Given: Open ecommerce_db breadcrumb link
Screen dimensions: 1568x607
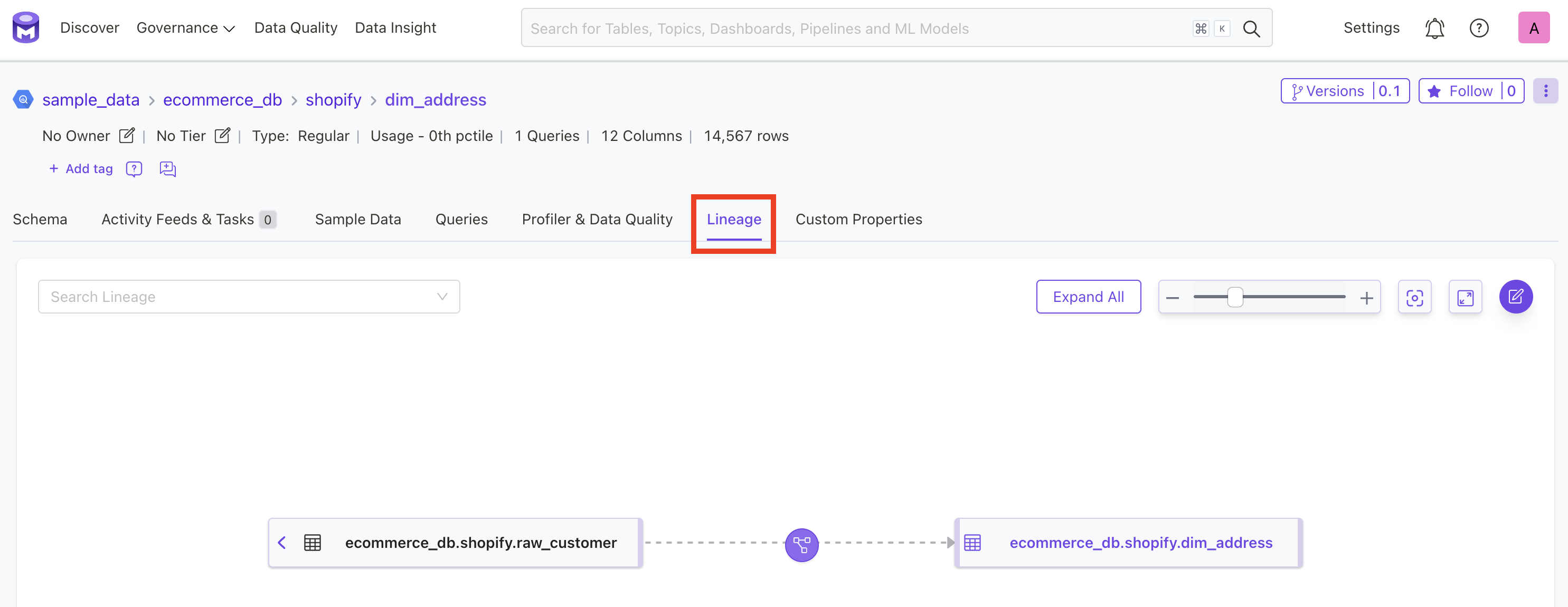Looking at the screenshot, I should coord(222,99).
